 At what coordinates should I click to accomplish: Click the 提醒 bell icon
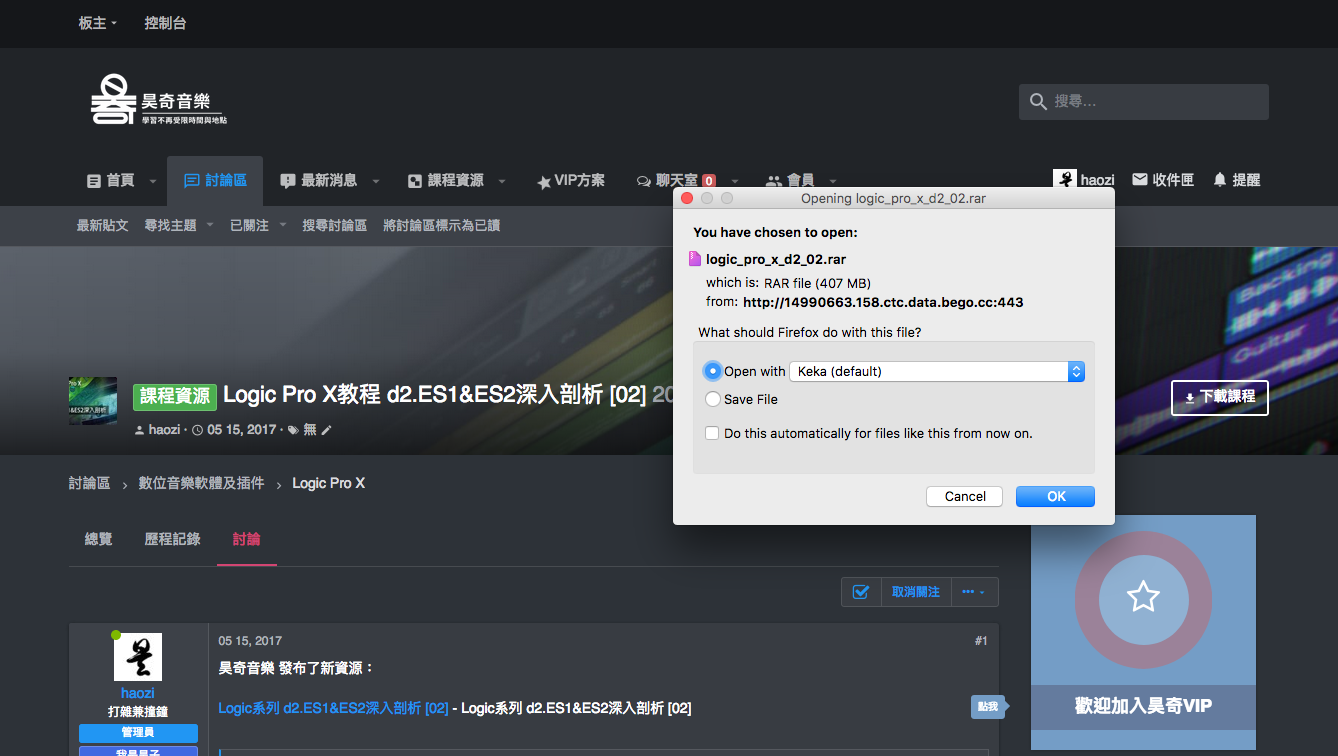coord(1219,180)
